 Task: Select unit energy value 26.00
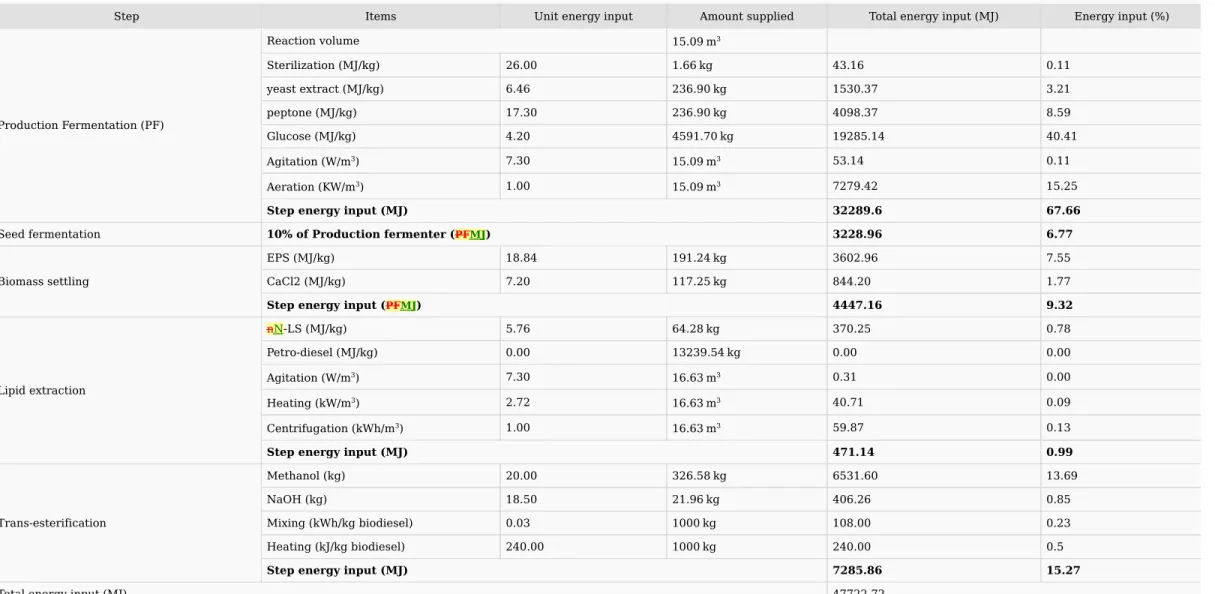[521, 65]
